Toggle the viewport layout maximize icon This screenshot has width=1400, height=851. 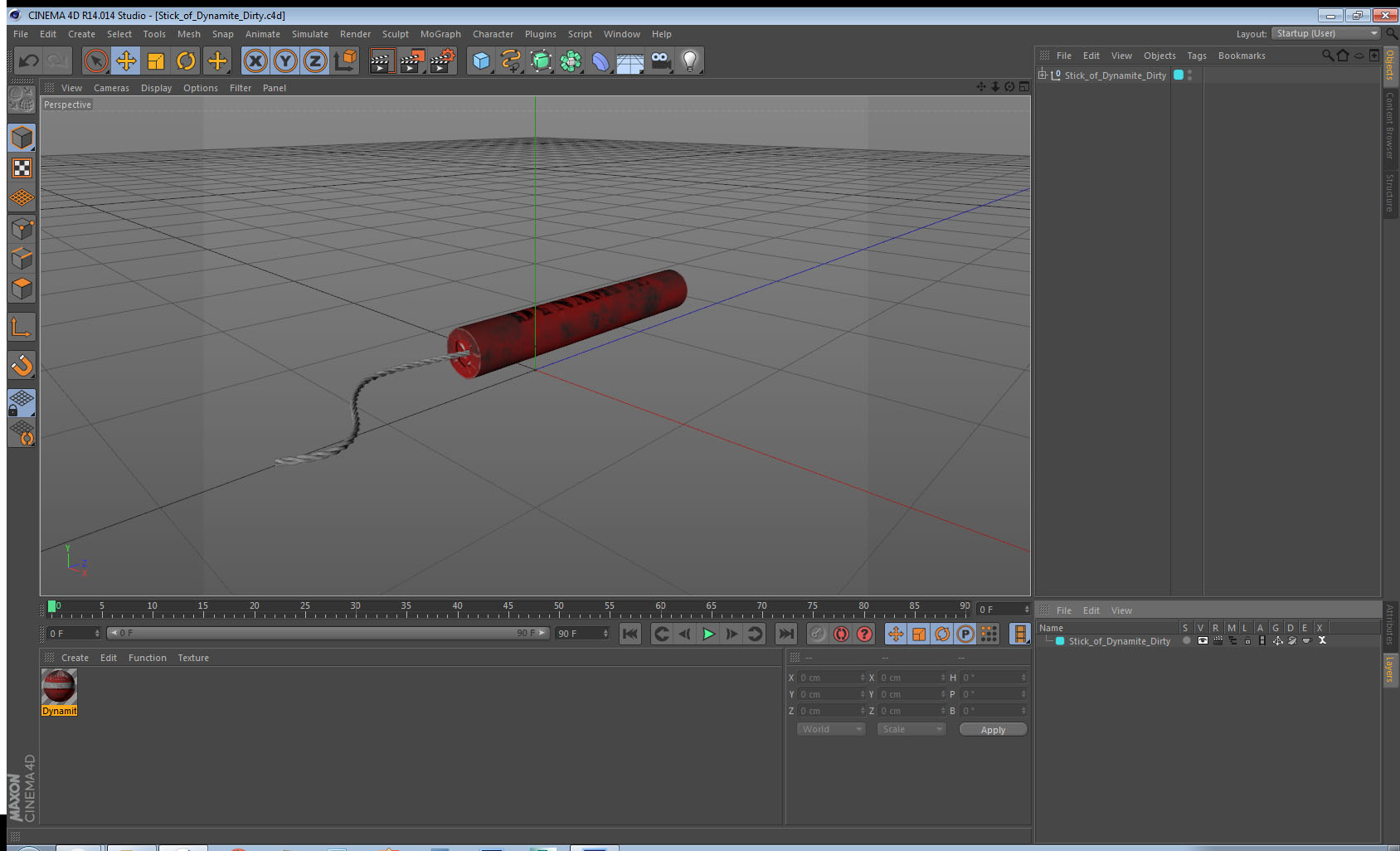pyautogui.click(x=1023, y=86)
